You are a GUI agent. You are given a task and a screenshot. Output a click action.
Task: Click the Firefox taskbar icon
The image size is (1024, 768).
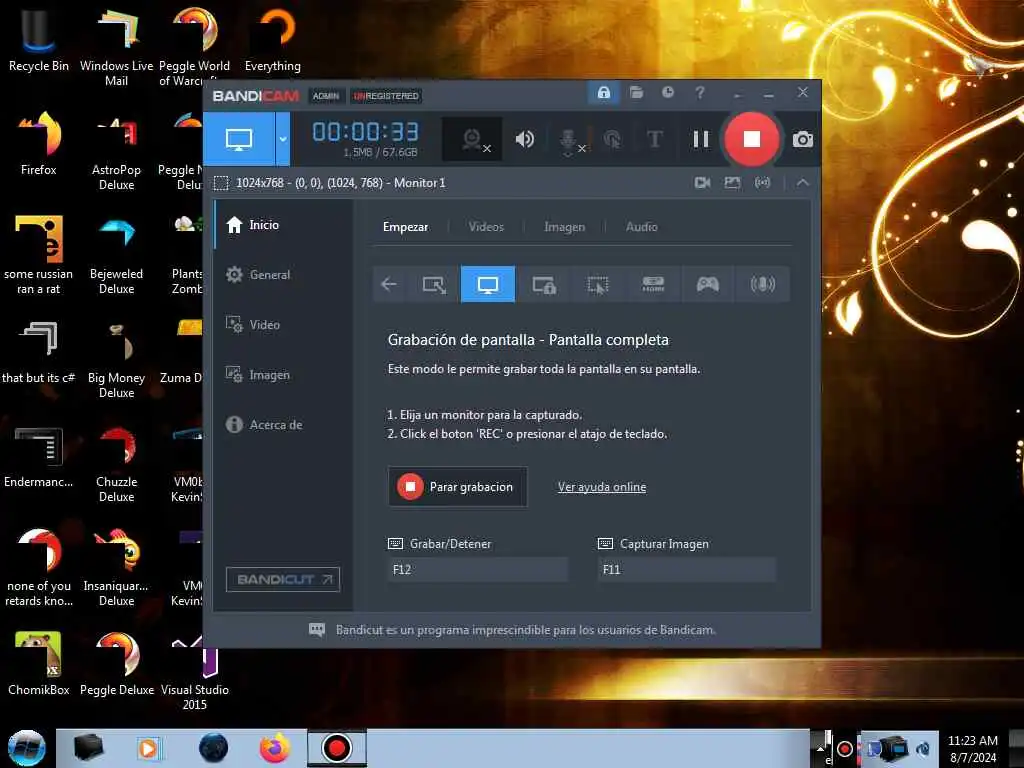click(x=275, y=748)
